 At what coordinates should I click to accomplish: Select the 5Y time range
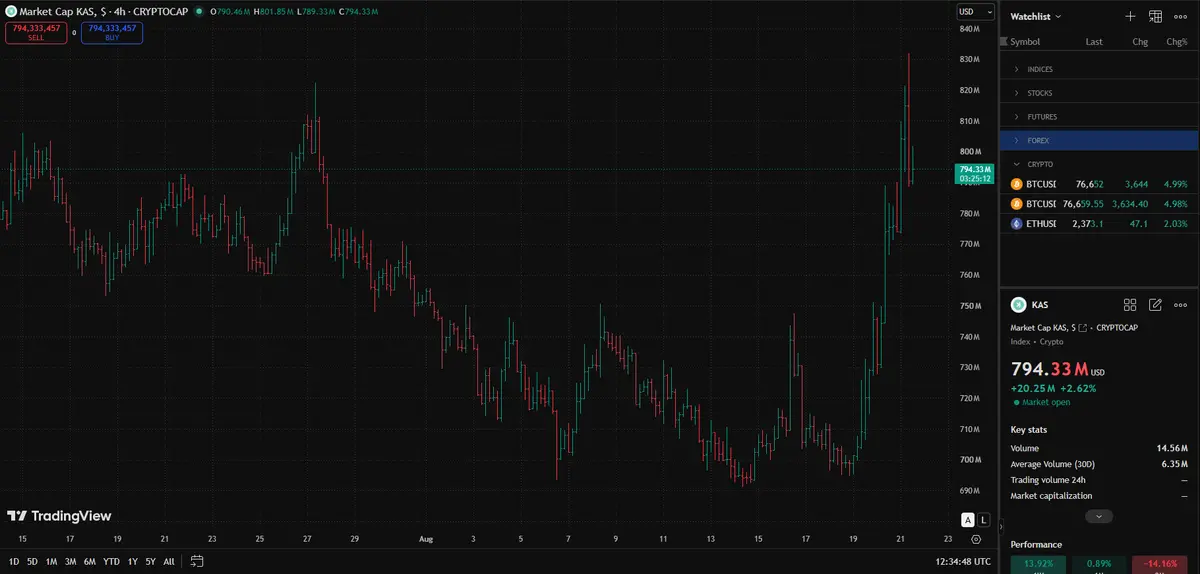[150, 561]
